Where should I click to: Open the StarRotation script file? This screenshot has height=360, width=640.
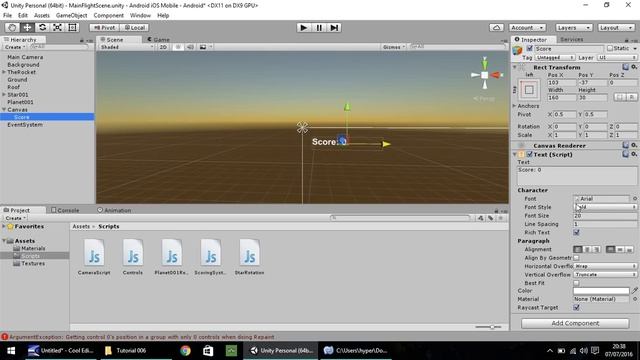(x=249, y=256)
